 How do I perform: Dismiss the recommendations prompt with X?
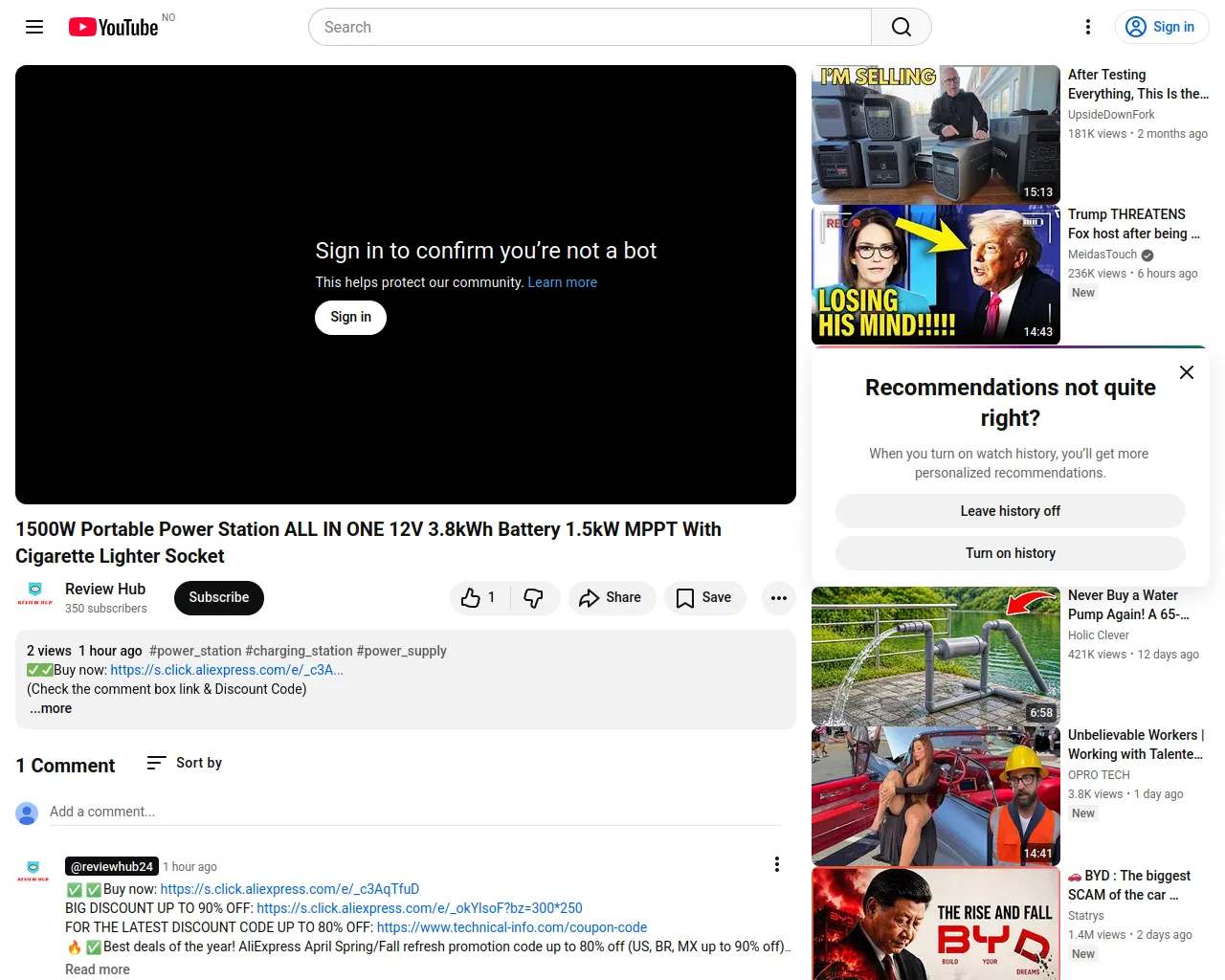click(x=1187, y=372)
